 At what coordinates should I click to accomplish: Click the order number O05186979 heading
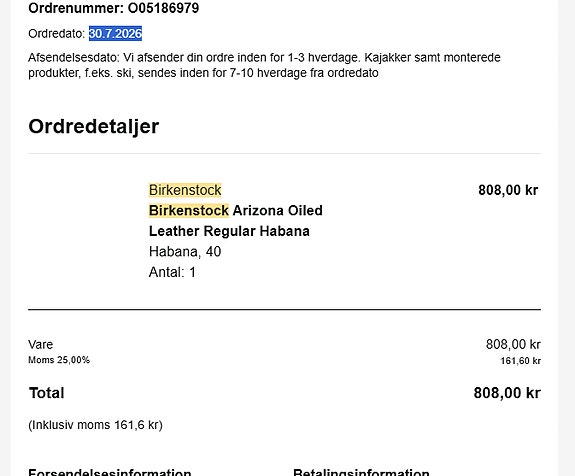click(114, 8)
